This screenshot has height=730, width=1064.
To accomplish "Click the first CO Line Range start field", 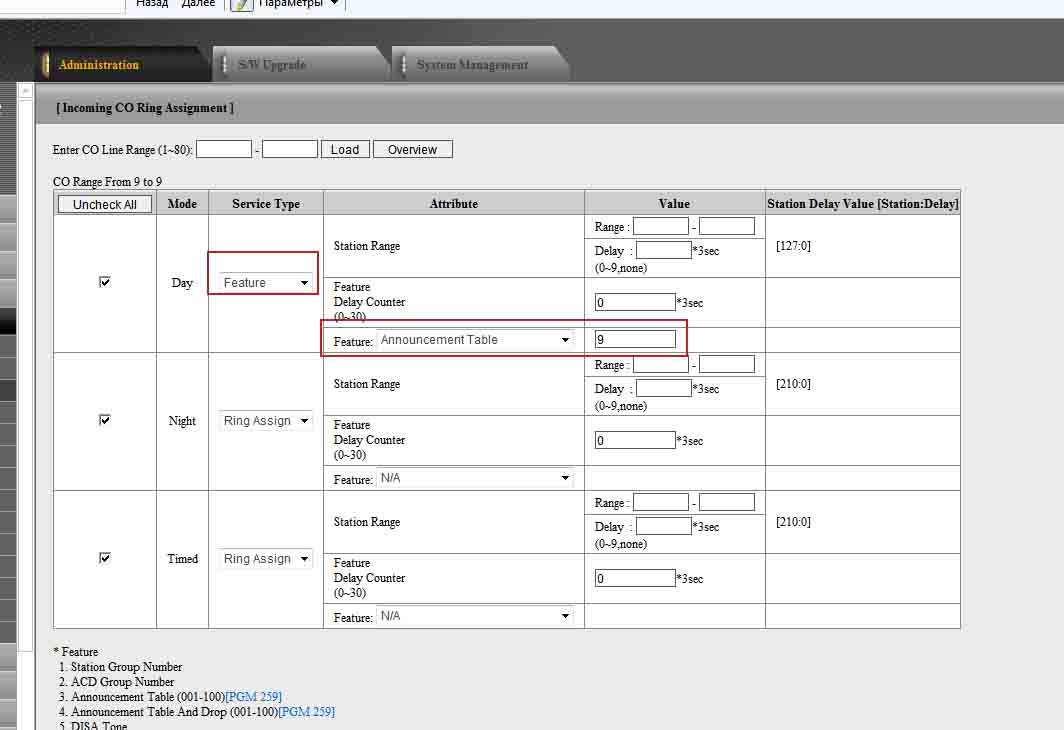I will point(224,150).
